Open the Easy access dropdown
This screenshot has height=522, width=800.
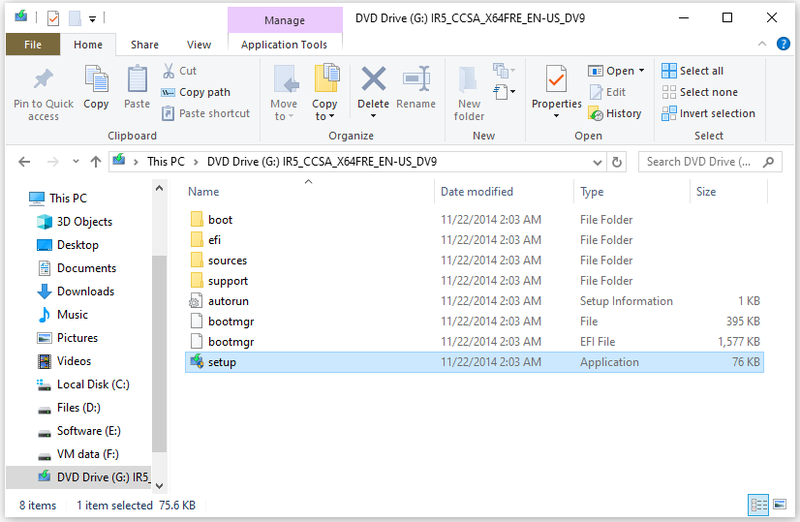[x=504, y=92]
